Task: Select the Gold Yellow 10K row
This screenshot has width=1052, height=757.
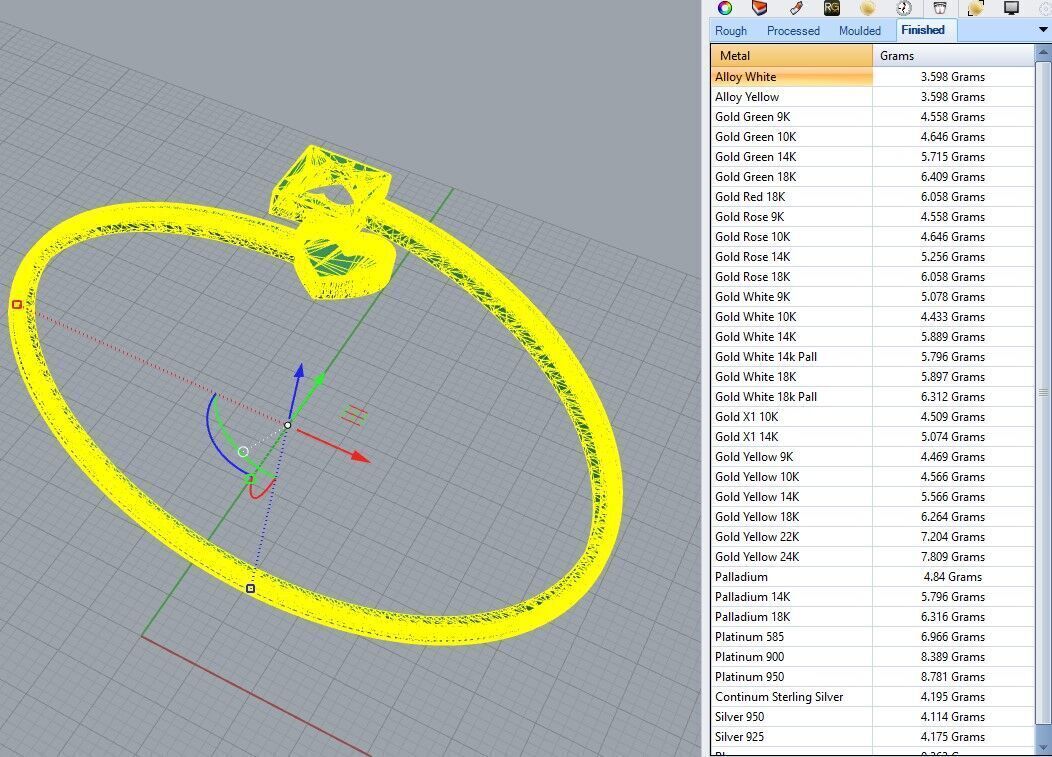Action: (873, 476)
